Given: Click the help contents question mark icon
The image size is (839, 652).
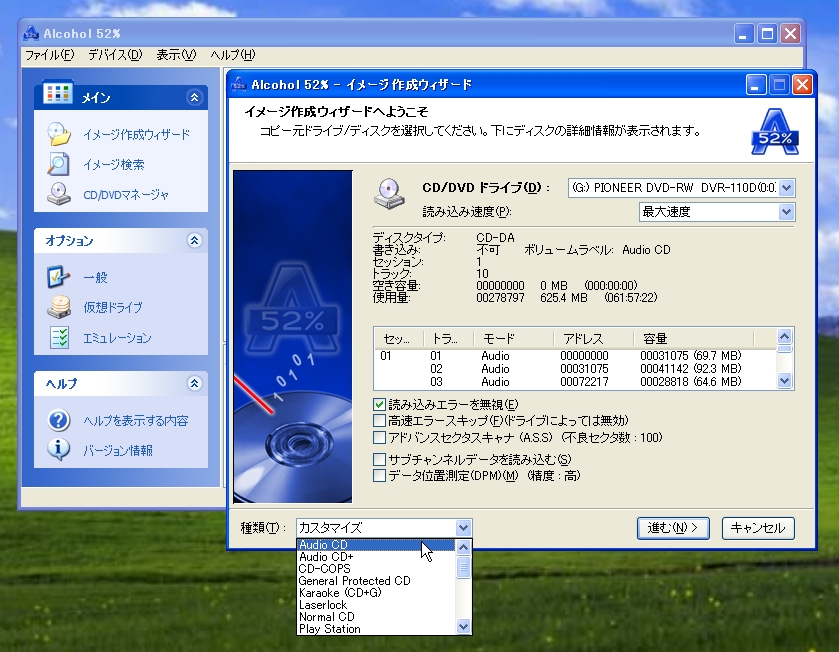Looking at the screenshot, I should (x=59, y=420).
